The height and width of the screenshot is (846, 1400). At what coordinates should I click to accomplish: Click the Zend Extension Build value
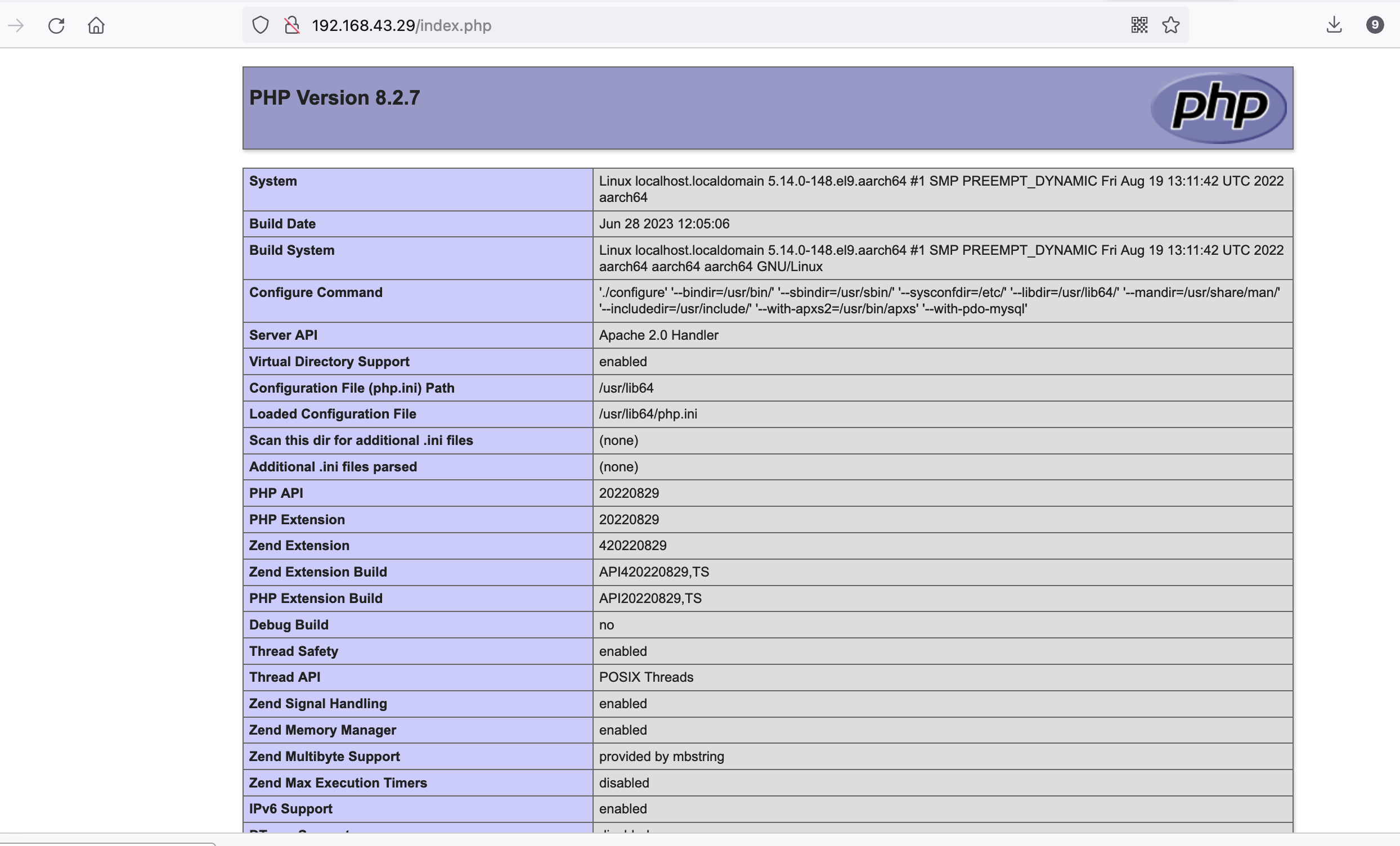pyautogui.click(x=653, y=572)
